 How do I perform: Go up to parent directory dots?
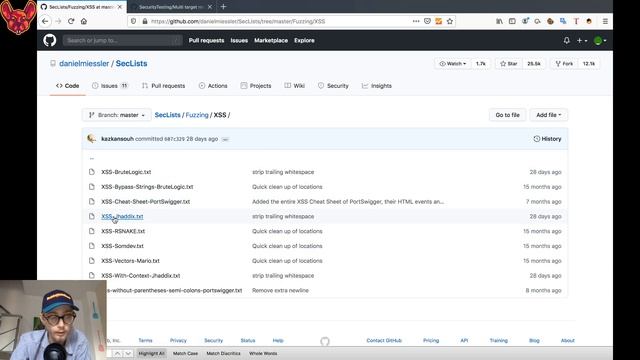click(x=92, y=158)
